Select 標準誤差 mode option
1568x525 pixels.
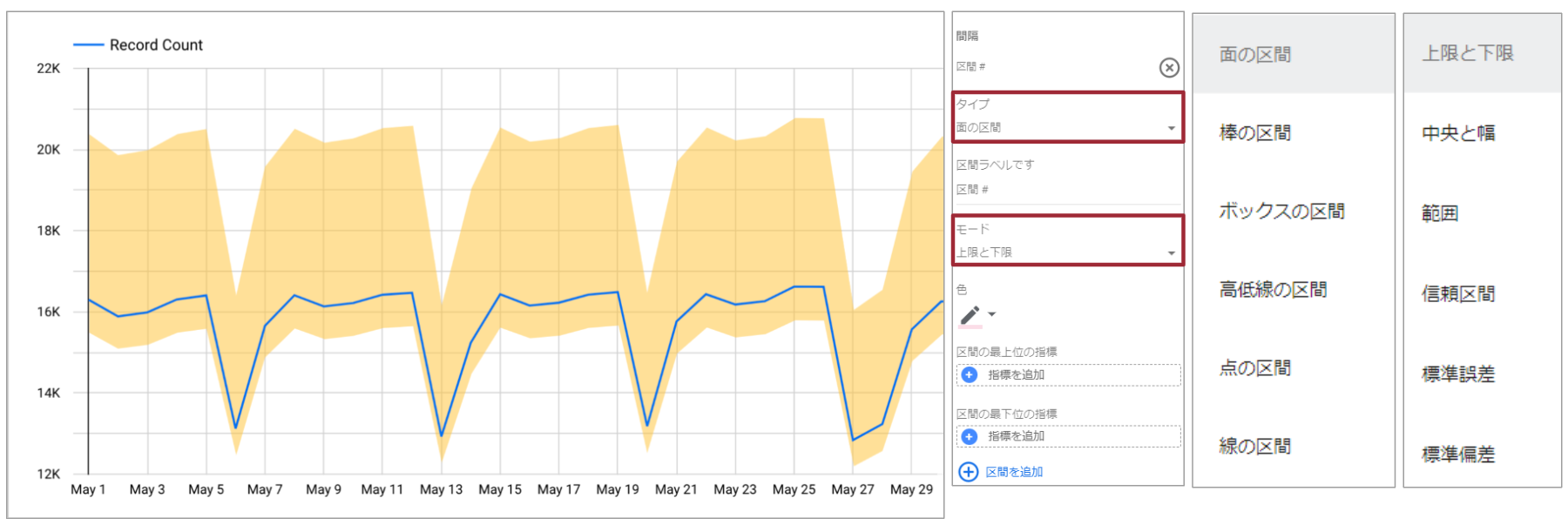coord(1457,374)
